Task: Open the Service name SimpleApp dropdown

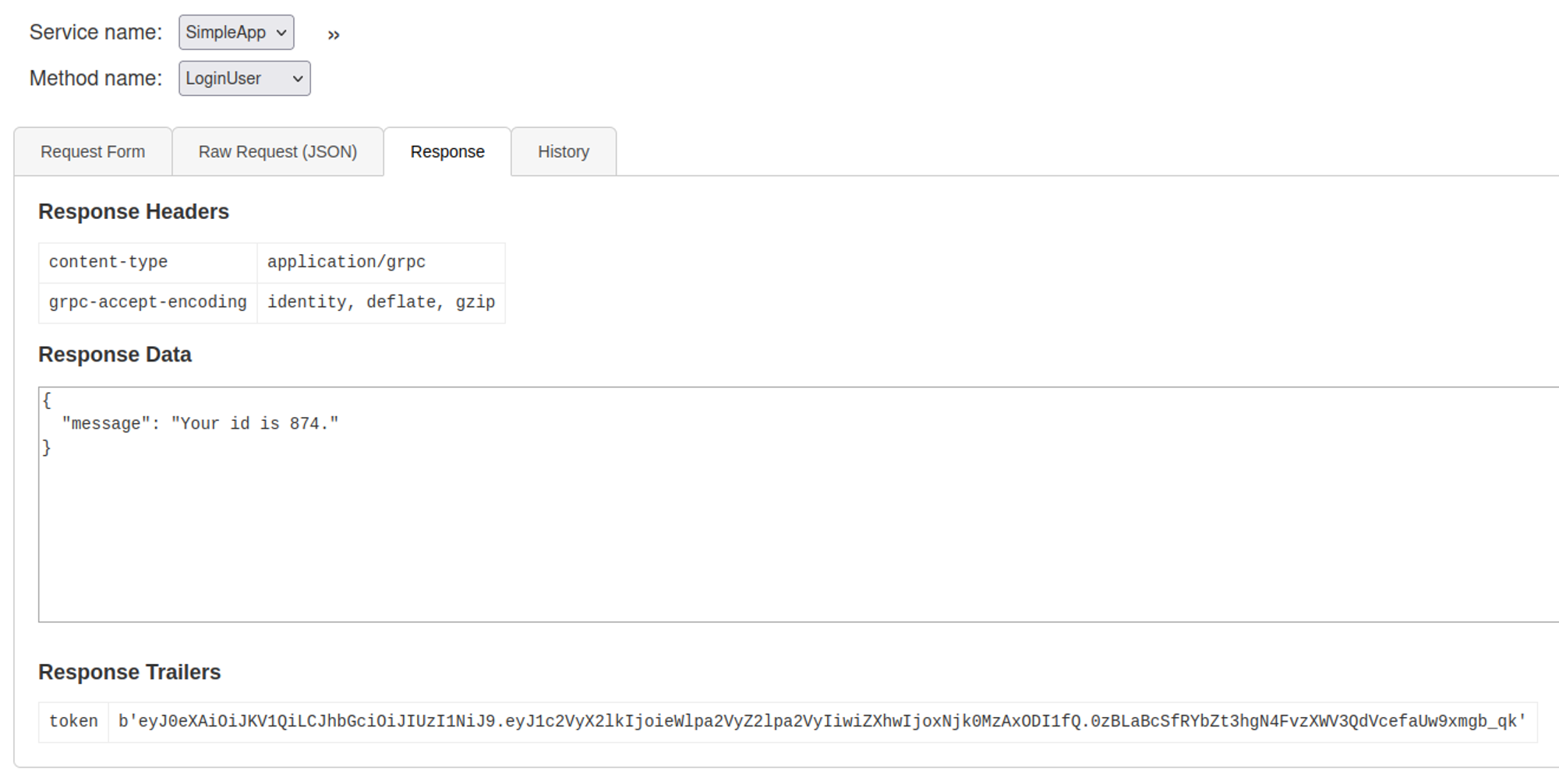Action: click(x=236, y=33)
